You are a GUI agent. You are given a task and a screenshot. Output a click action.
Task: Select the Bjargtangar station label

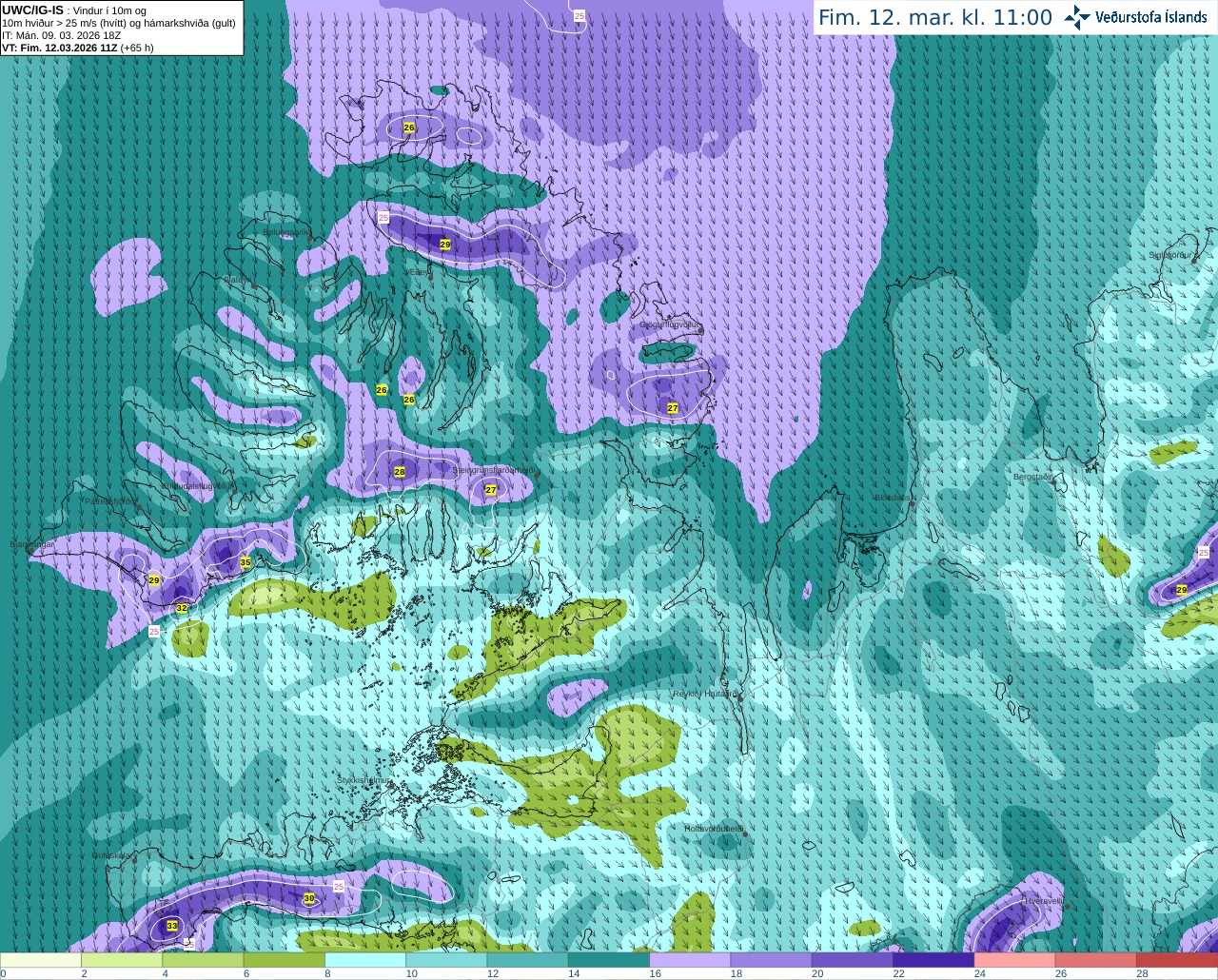point(31,544)
